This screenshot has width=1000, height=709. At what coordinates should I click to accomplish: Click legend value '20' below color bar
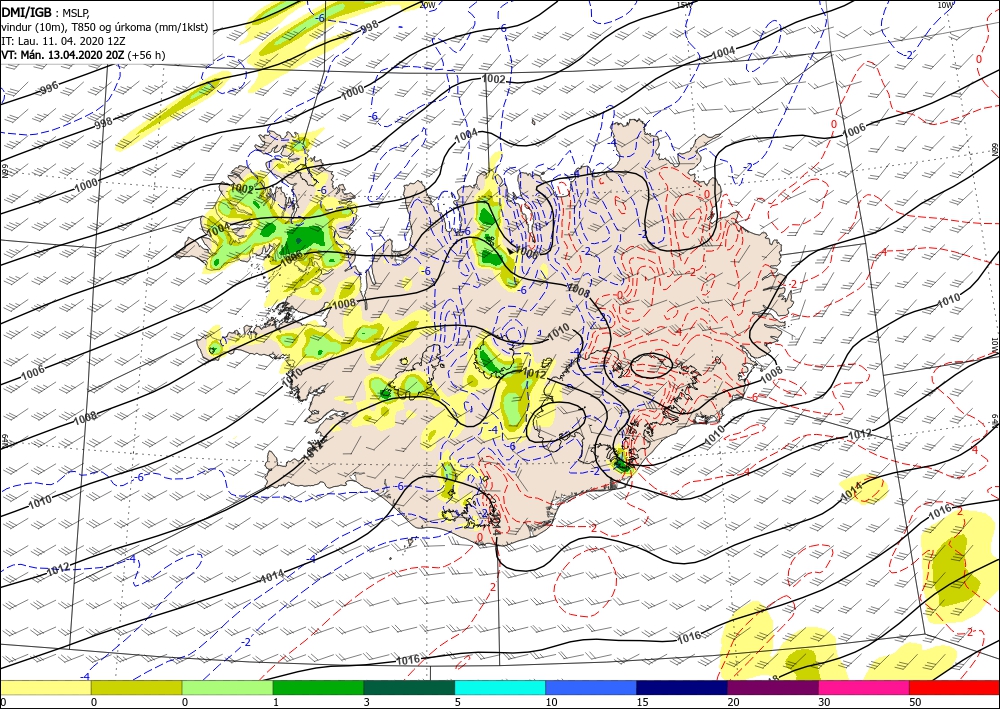[x=733, y=702]
